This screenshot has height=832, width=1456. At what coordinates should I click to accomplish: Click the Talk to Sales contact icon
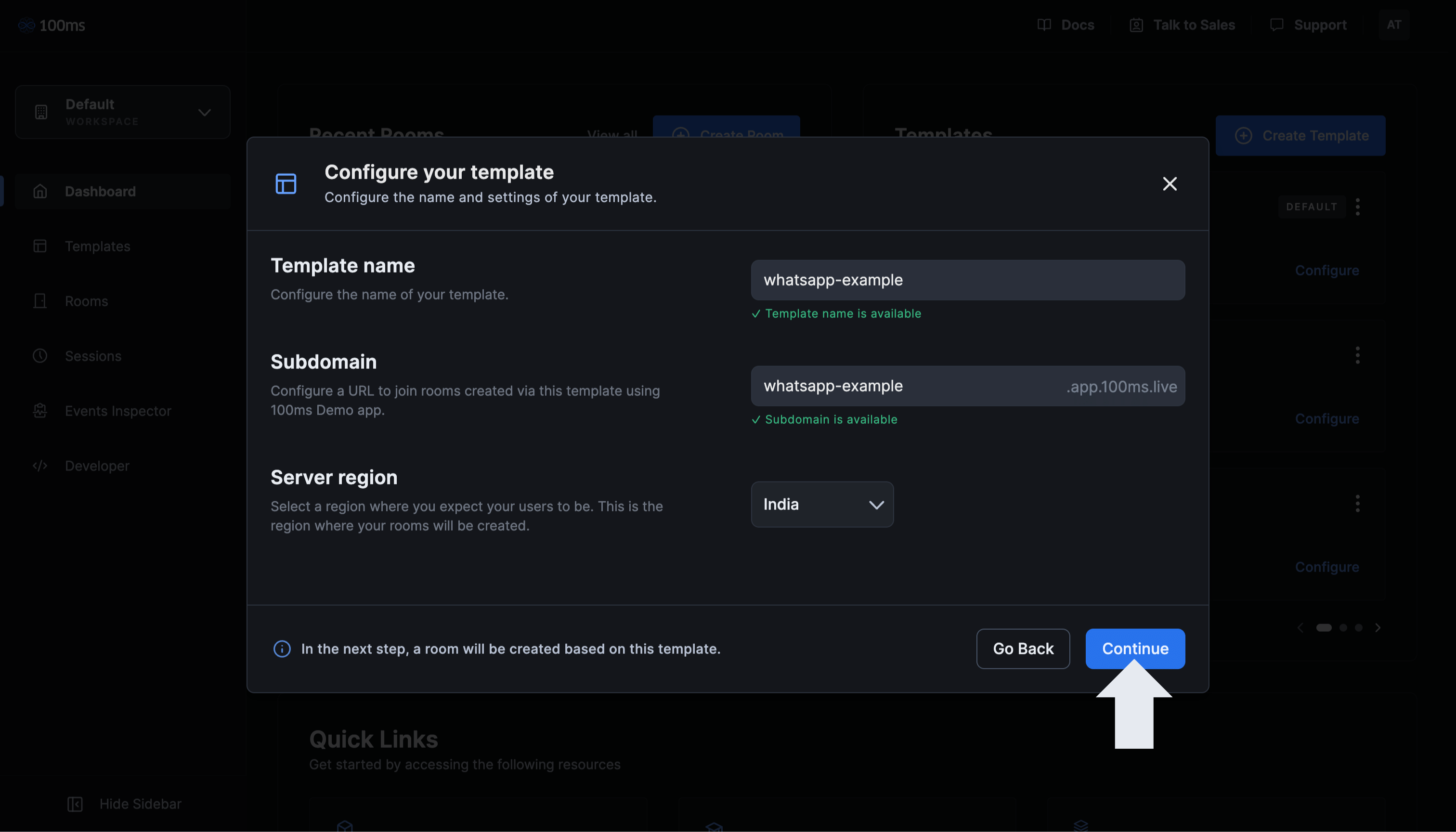click(1136, 25)
